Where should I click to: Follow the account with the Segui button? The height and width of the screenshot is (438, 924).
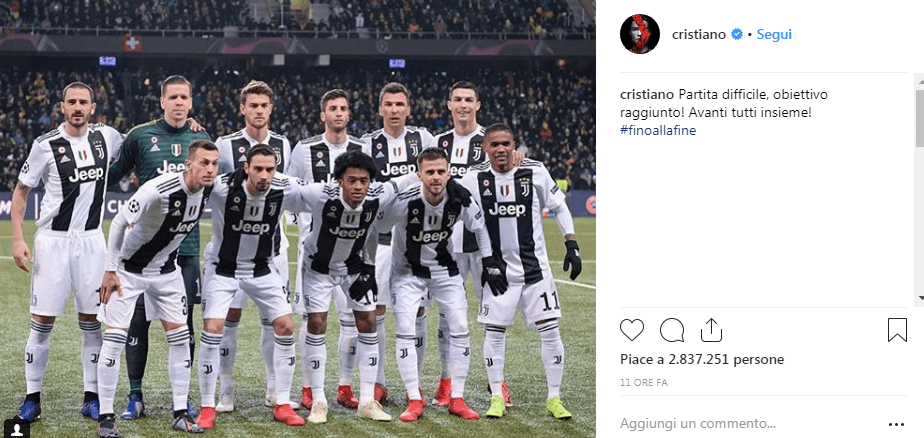click(x=774, y=35)
